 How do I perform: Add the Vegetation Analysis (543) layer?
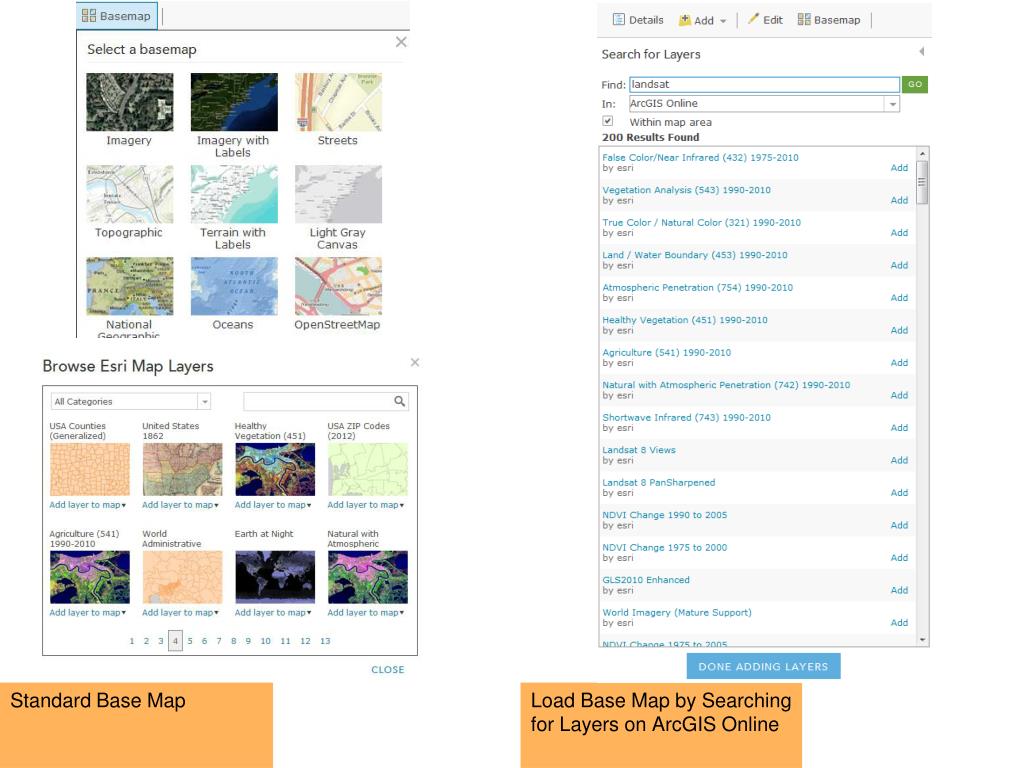tap(899, 200)
